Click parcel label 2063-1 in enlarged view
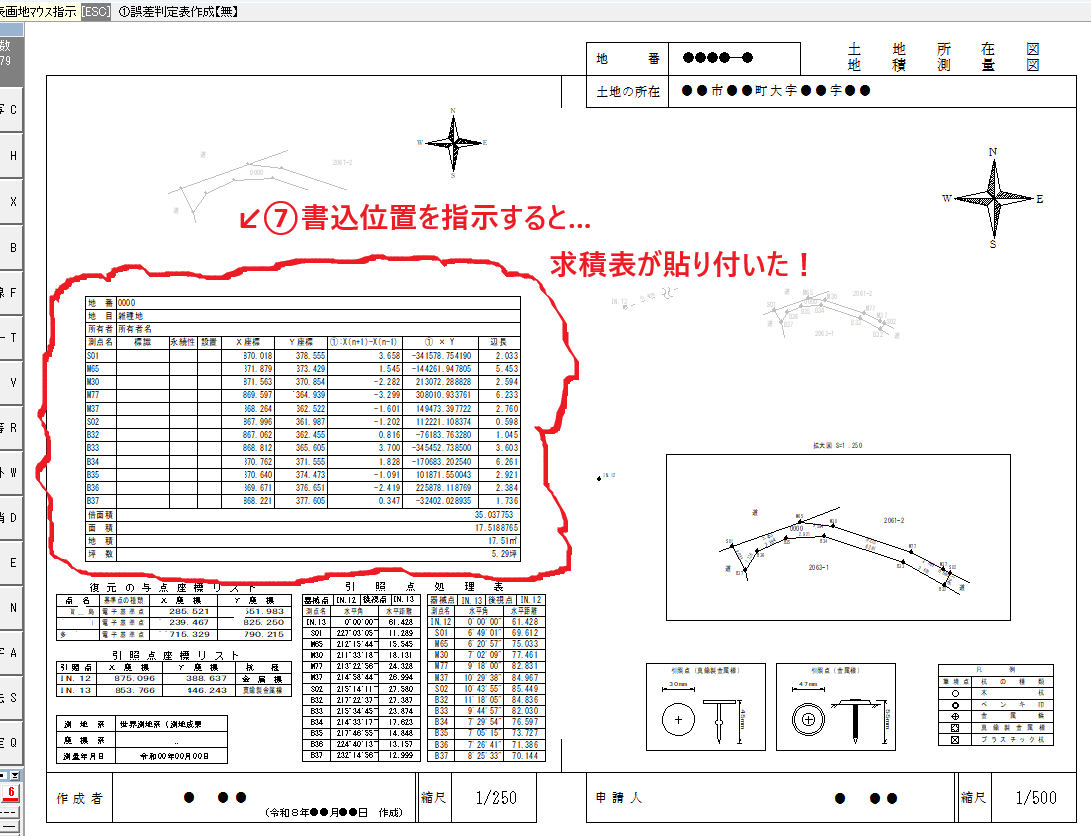This screenshot has height=836, width=1091. point(818,568)
